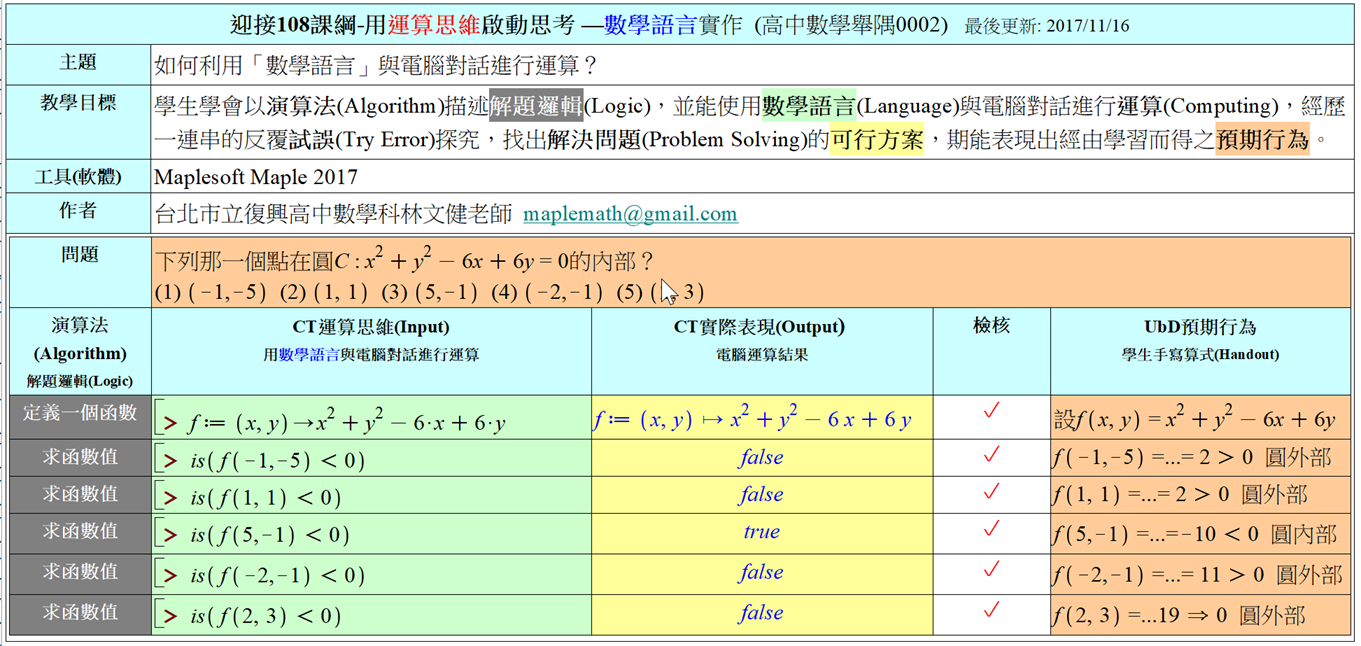Click the '定義一個函數' algorithm step cell
The width and height of the screenshot is (1361, 646).
pyautogui.click(x=80, y=413)
